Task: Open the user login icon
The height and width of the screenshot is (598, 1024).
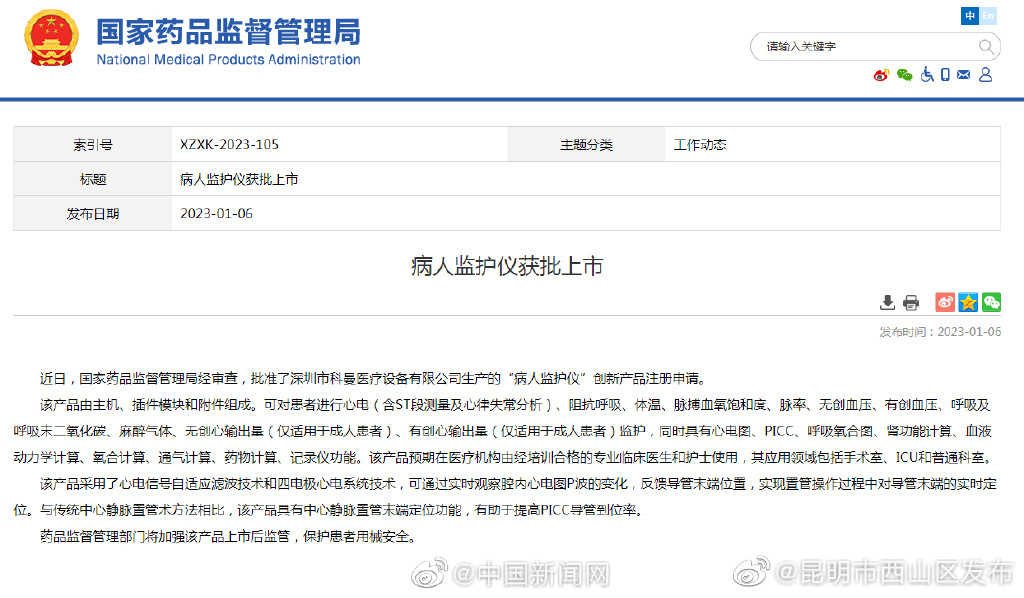Action: pos(985,75)
